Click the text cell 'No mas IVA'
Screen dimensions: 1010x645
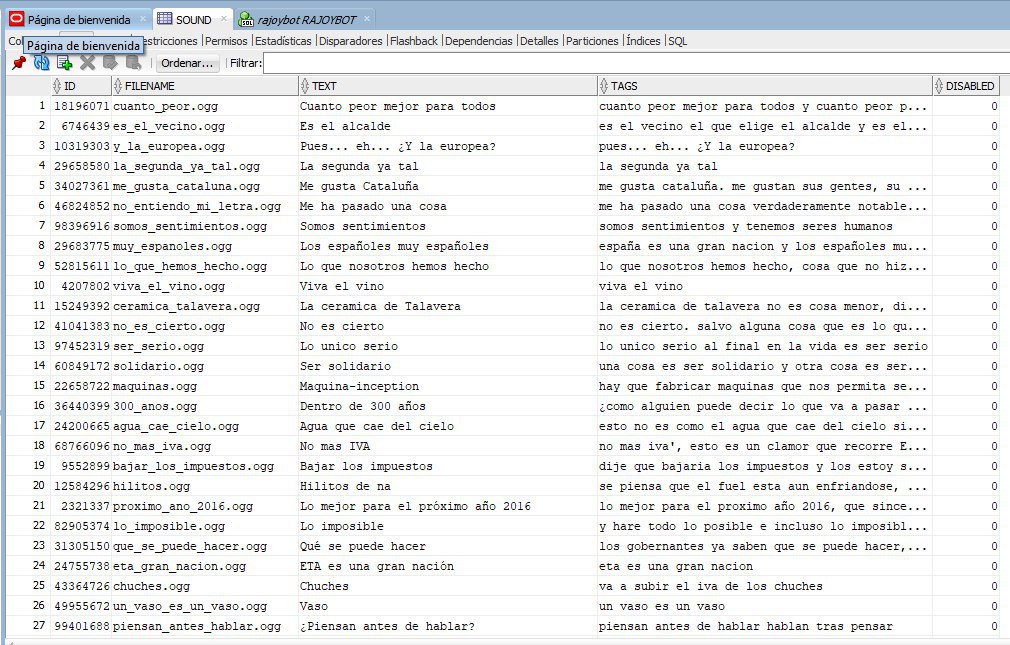[x=448, y=446]
